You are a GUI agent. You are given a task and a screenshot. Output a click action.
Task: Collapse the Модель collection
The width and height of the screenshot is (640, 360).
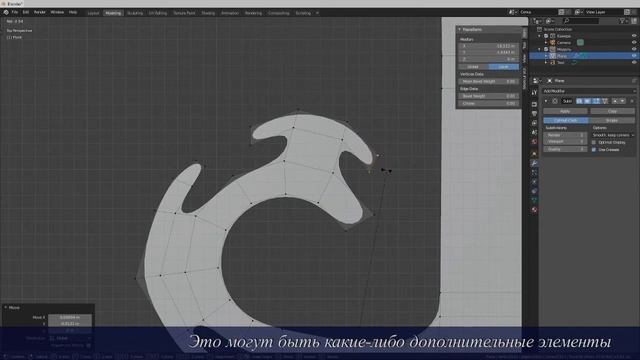[539, 49]
